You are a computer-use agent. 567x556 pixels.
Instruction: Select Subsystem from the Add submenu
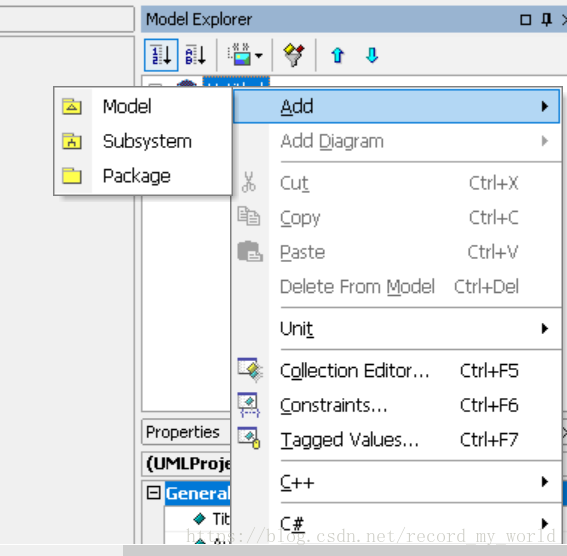pyautogui.click(x=143, y=141)
